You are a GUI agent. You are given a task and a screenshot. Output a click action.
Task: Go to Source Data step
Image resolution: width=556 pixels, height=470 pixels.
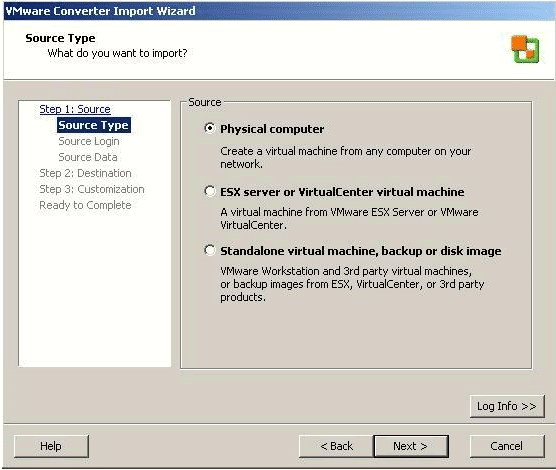88,157
